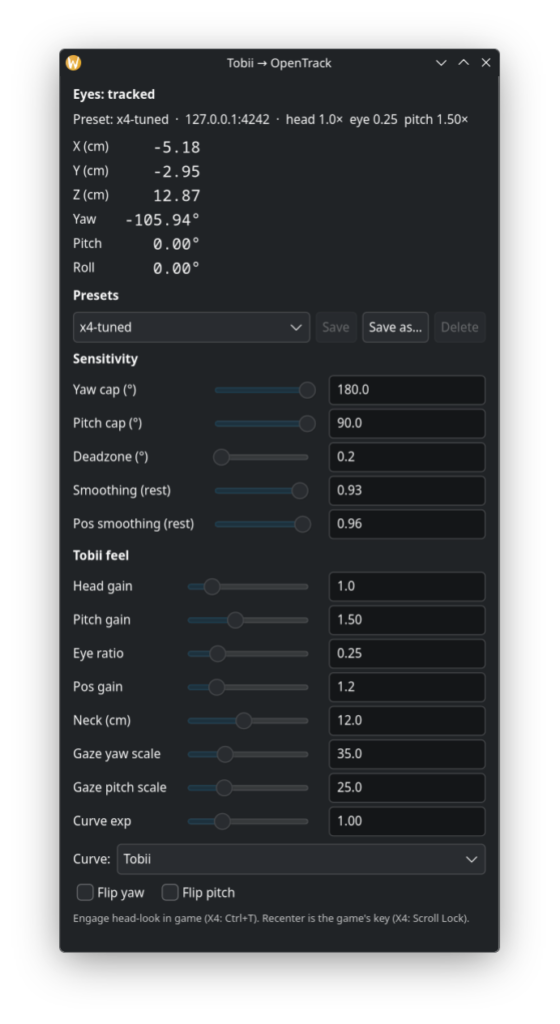
Task: Adjust the Yaw cap slider
Action: tap(264, 390)
